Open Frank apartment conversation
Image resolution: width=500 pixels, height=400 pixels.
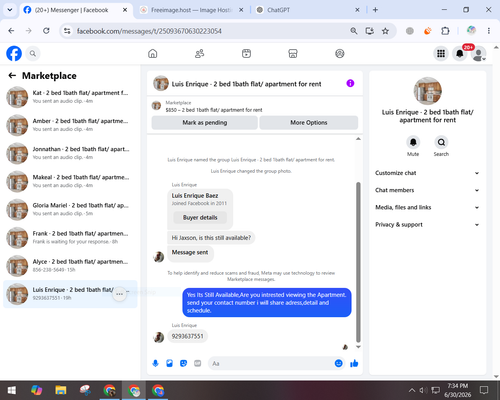pos(70,237)
